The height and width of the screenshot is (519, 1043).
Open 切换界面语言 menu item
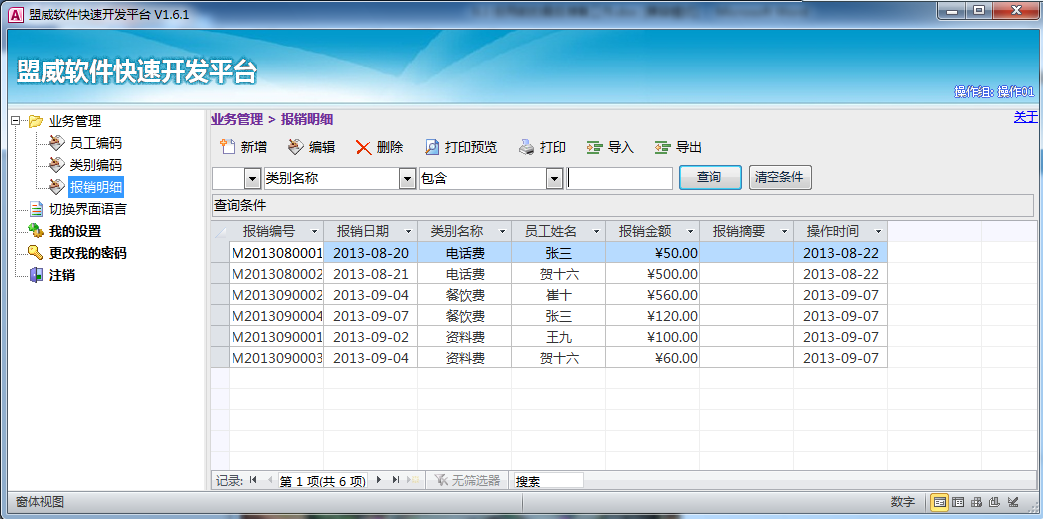click(88, 210)
